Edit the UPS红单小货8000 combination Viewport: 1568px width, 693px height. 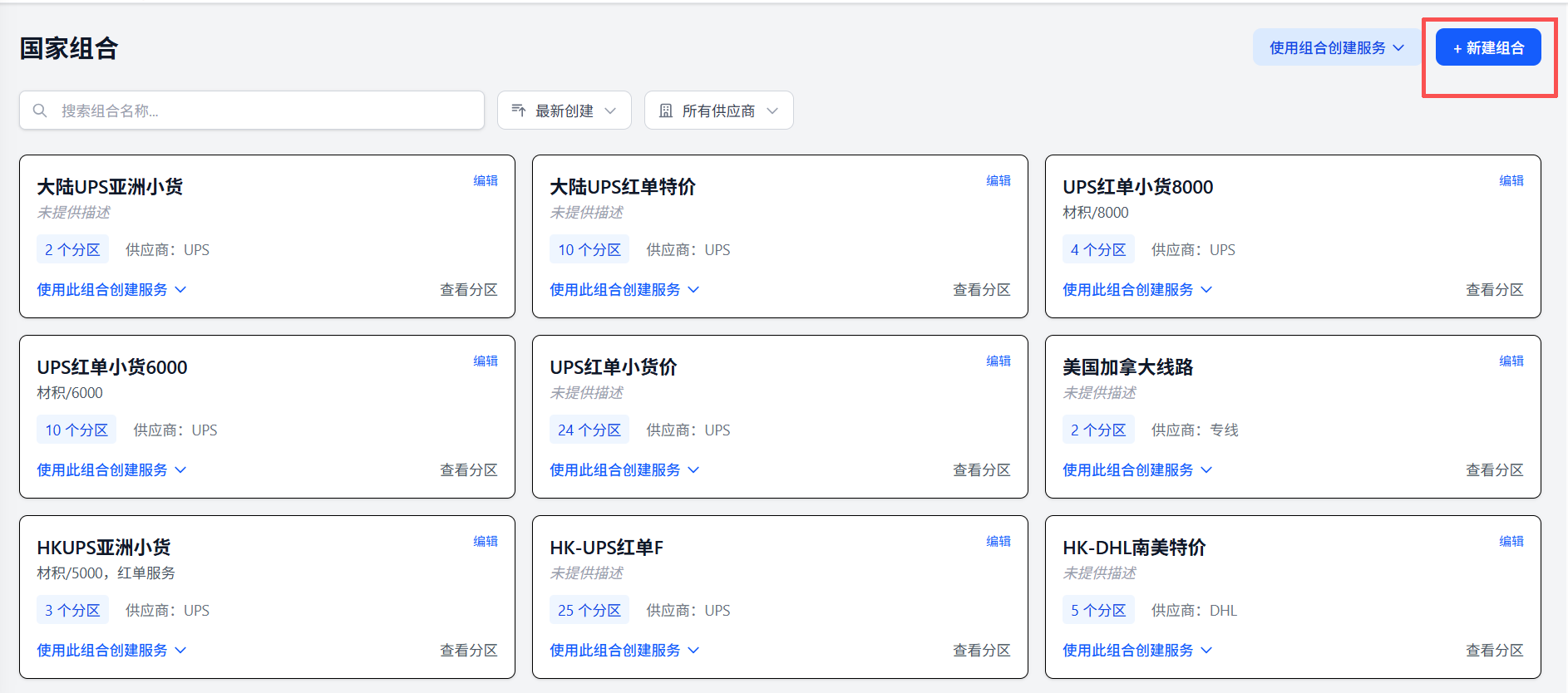[x=1511, y=180]
